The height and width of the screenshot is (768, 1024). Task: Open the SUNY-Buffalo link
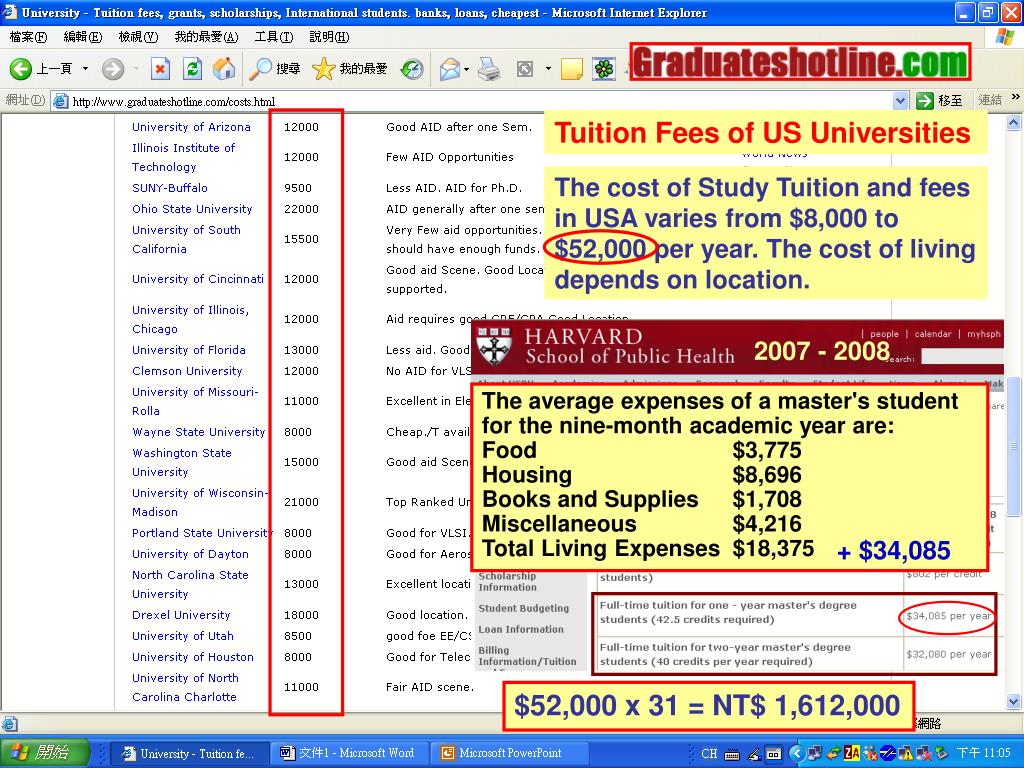(x=170, y=188)
